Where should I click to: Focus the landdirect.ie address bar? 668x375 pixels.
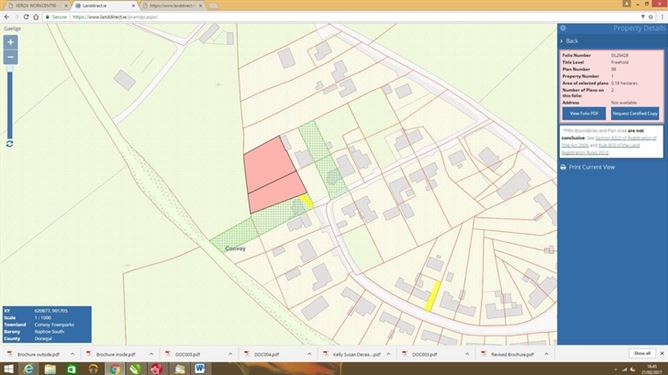click(341, 17)
